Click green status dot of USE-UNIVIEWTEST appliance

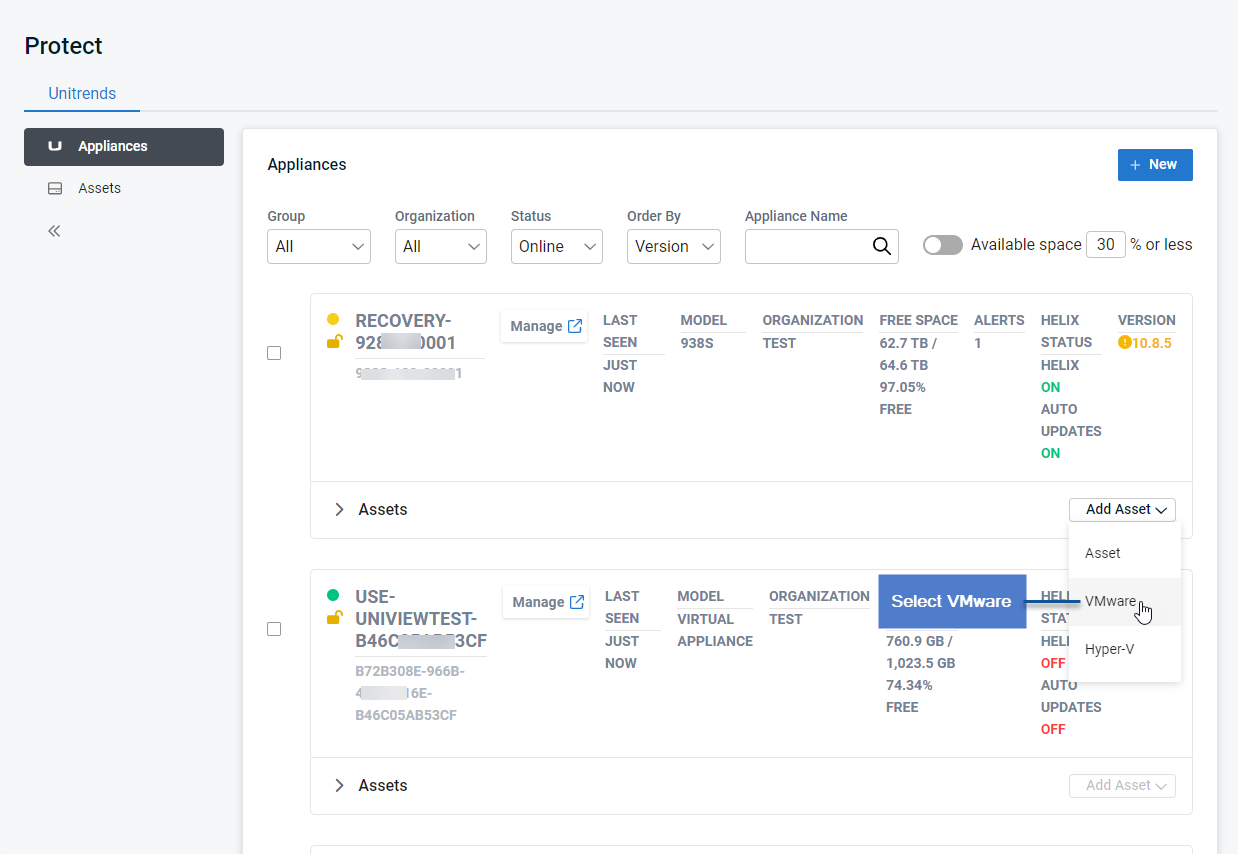[333, 596]
